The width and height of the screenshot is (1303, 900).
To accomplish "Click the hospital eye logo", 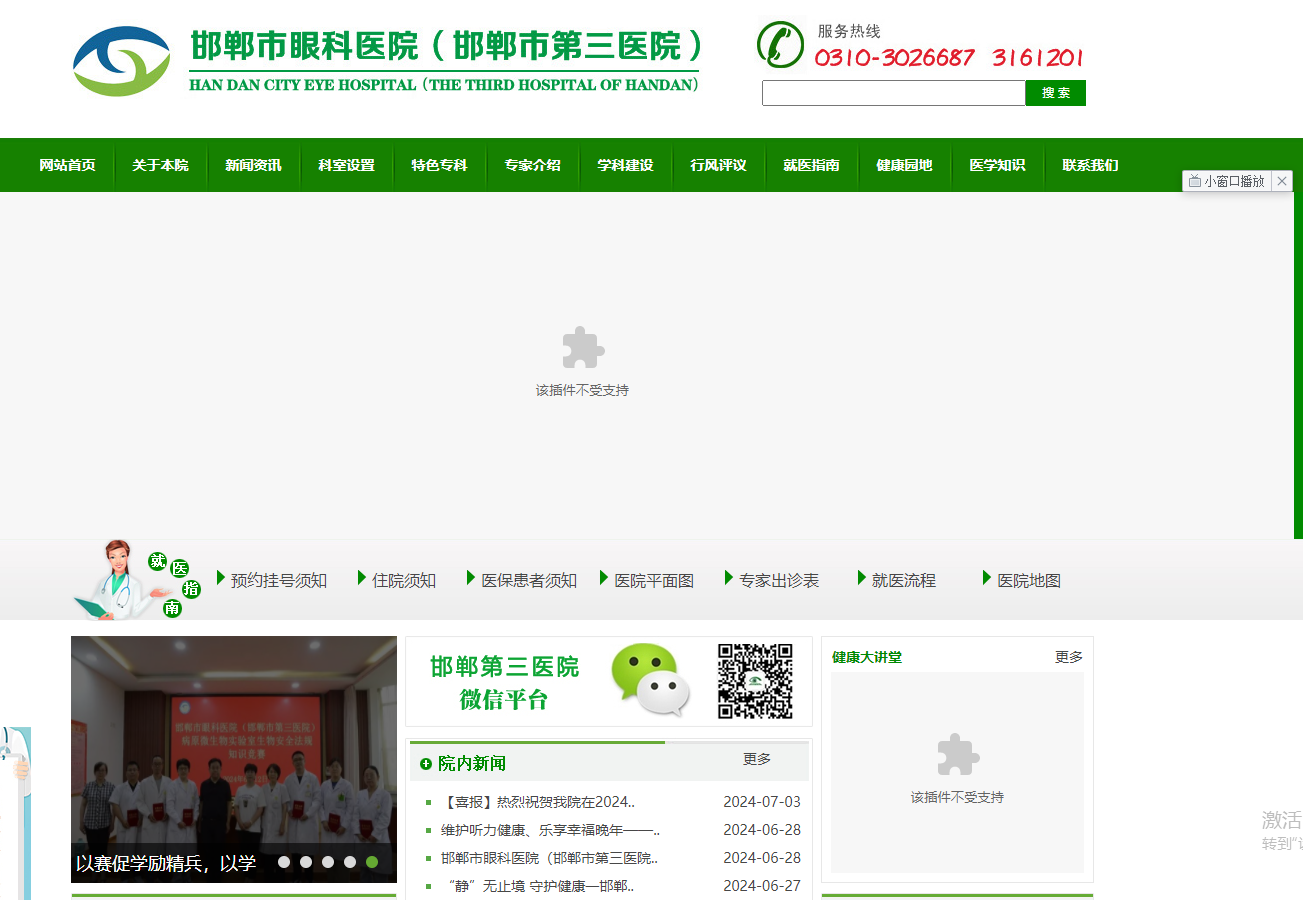I will point(122,61).
